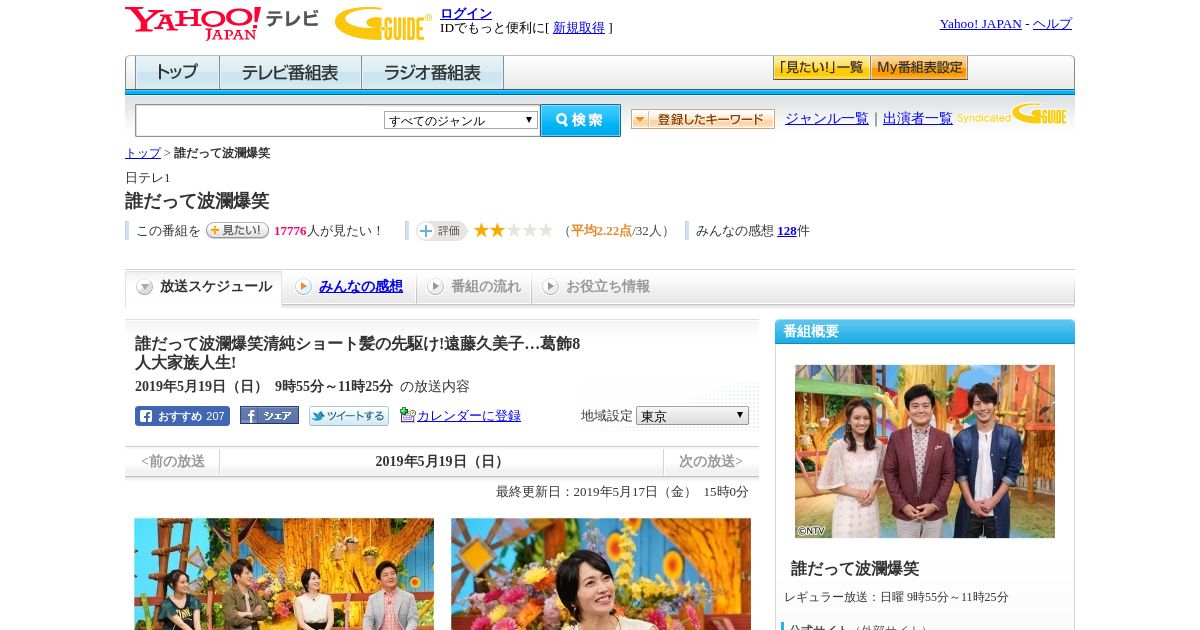Click the Yahoo! JAPAN テレビ logo
1200x630 pixels.
[x=222, y=23]
